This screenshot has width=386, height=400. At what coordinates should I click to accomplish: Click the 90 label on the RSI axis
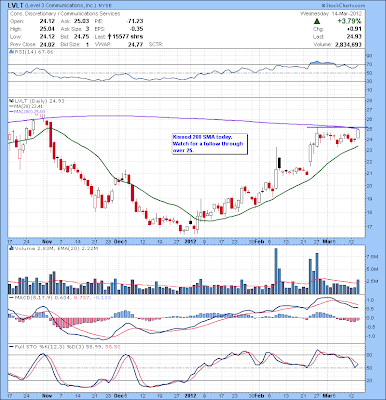(370, 56)
